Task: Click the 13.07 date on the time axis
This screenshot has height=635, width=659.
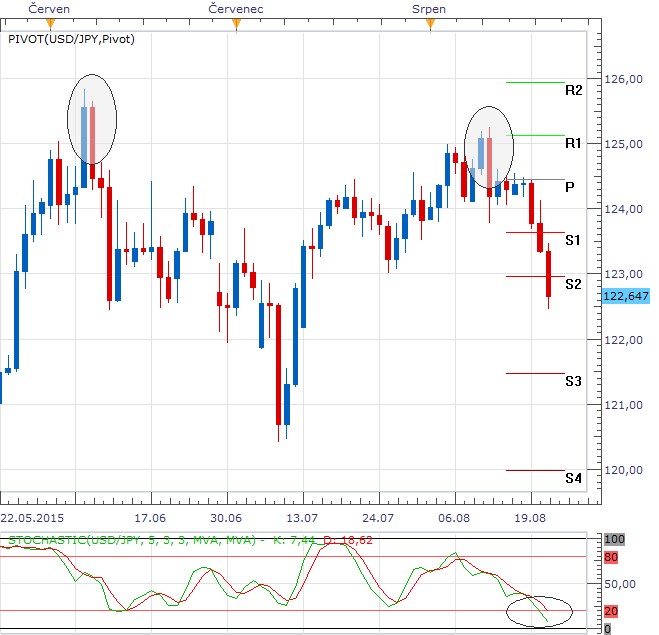Action: (302, 518)
